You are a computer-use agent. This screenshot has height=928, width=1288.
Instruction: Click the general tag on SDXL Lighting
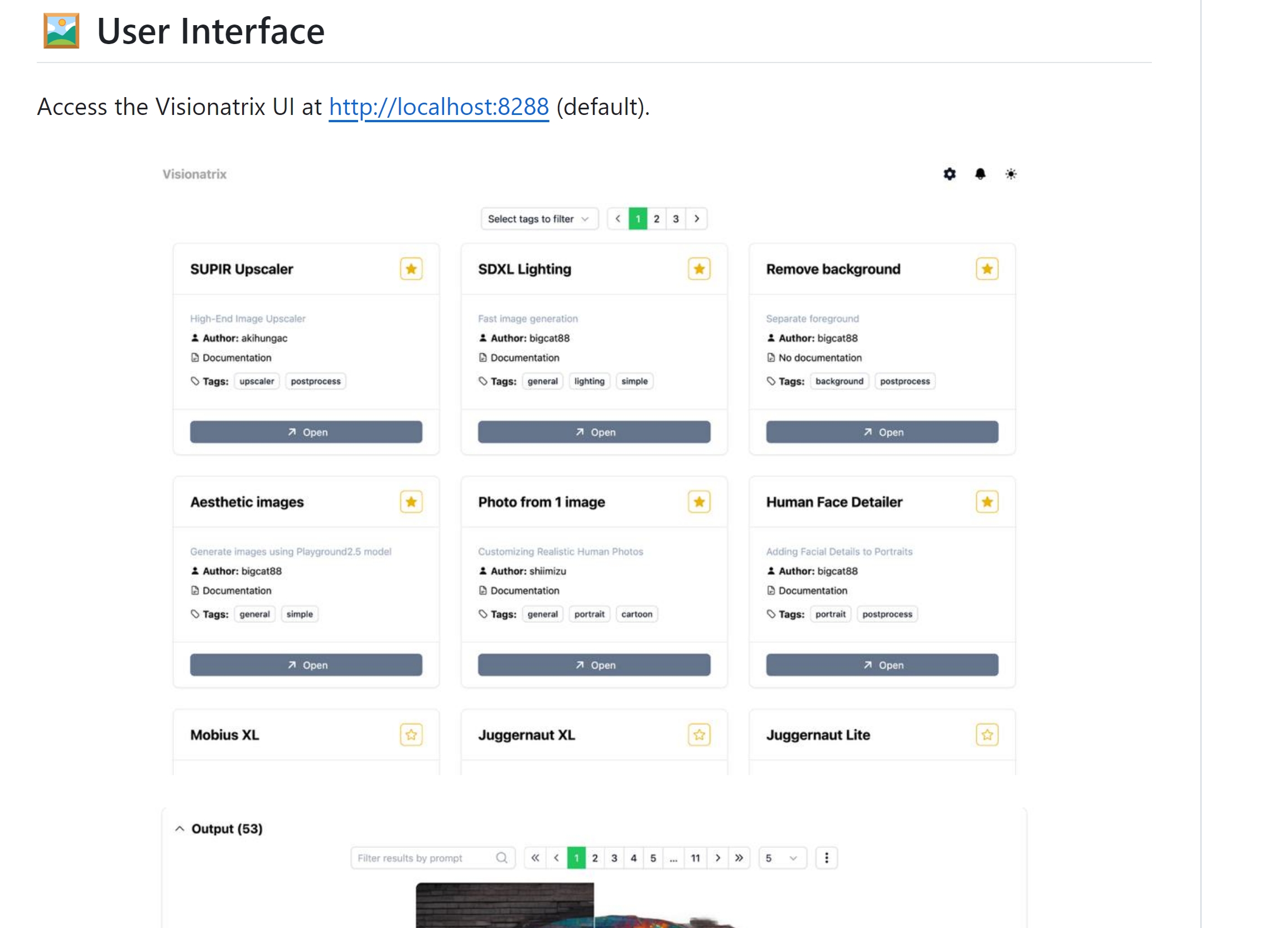click(x=542, y=381)
